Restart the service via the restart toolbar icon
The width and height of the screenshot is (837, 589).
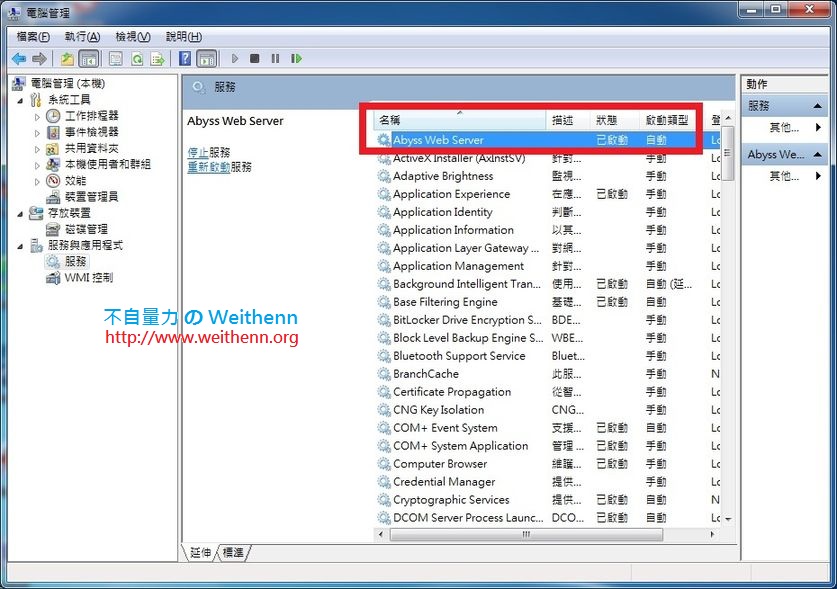tap(296, 58)
